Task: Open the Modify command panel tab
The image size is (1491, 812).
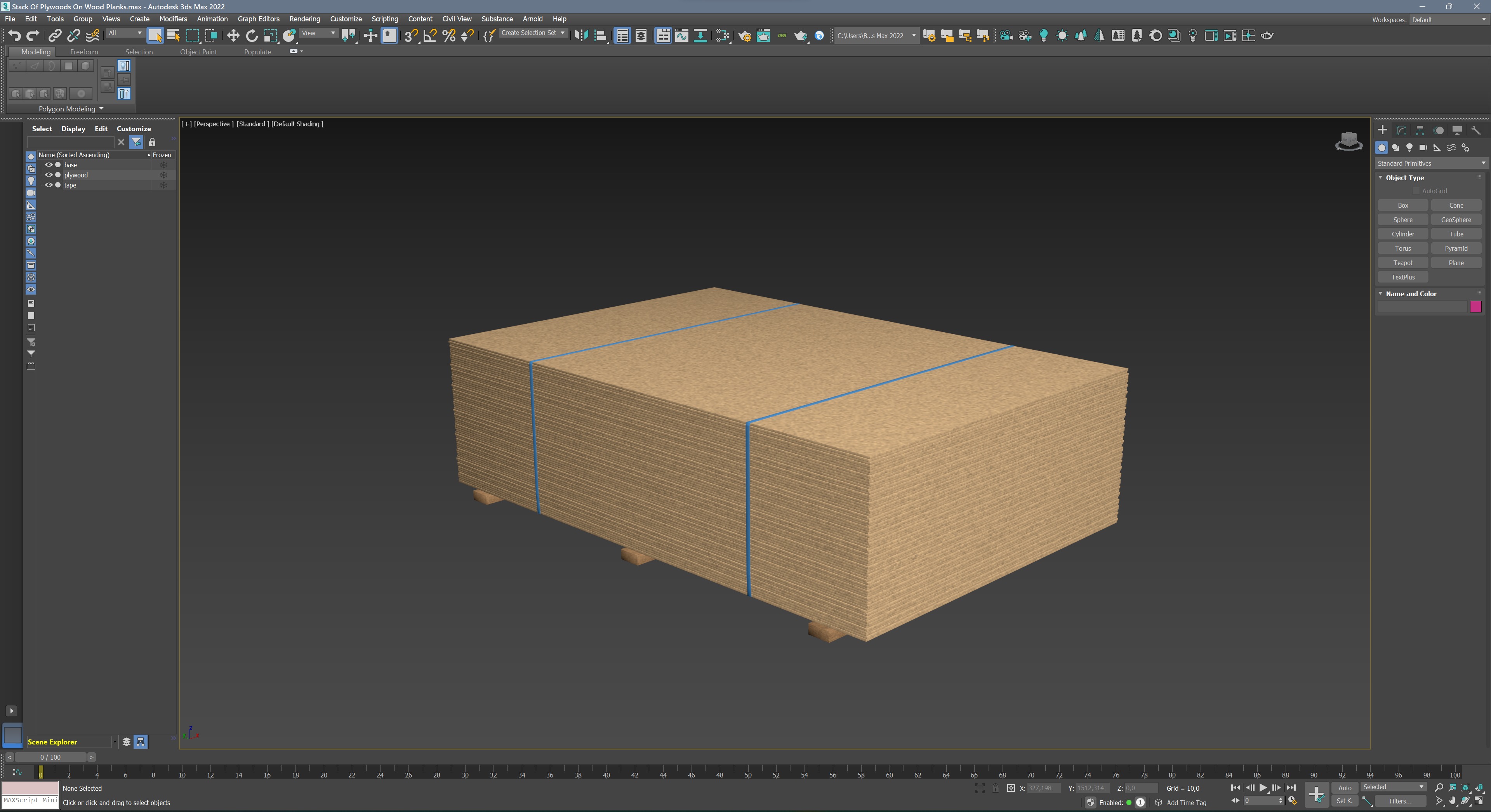Action: tap(1401, 130)
